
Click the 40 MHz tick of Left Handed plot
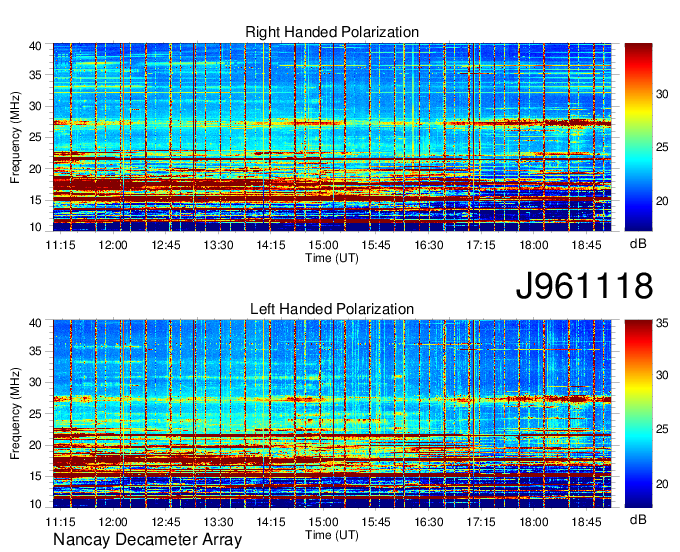tap(35, 323)
